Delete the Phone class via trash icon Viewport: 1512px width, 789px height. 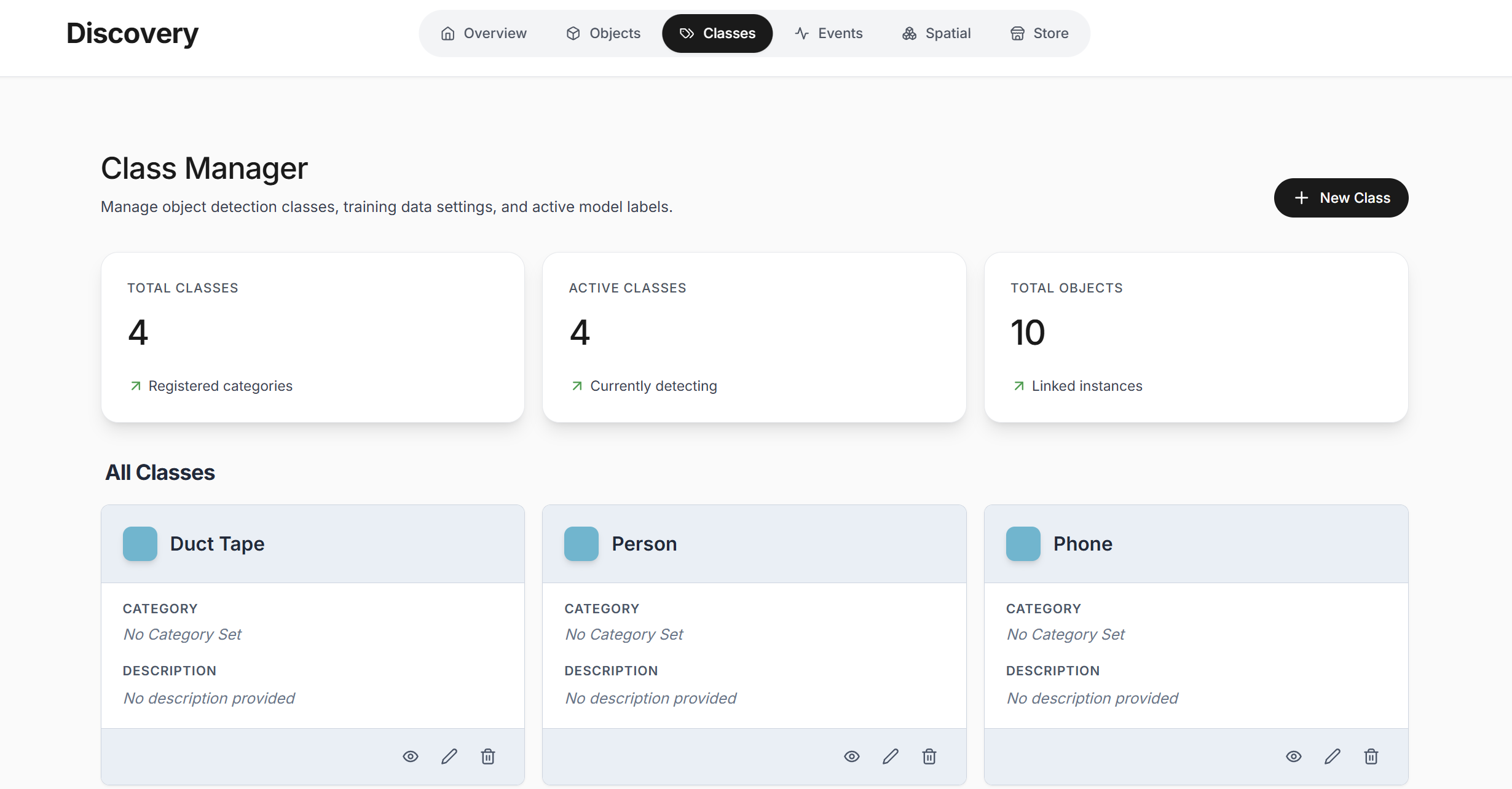(1371, 756)
